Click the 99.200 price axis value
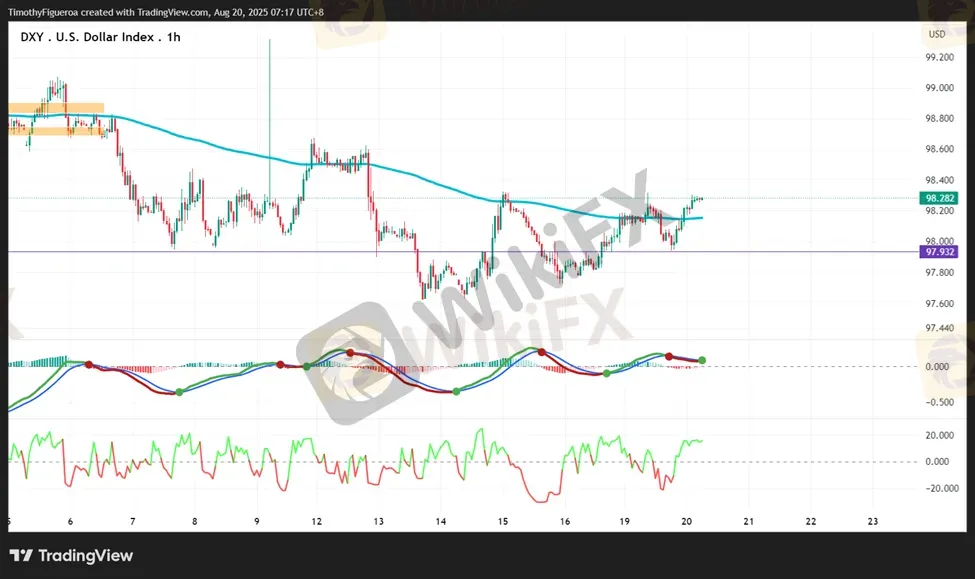975x579 pixels. point(939,57)
